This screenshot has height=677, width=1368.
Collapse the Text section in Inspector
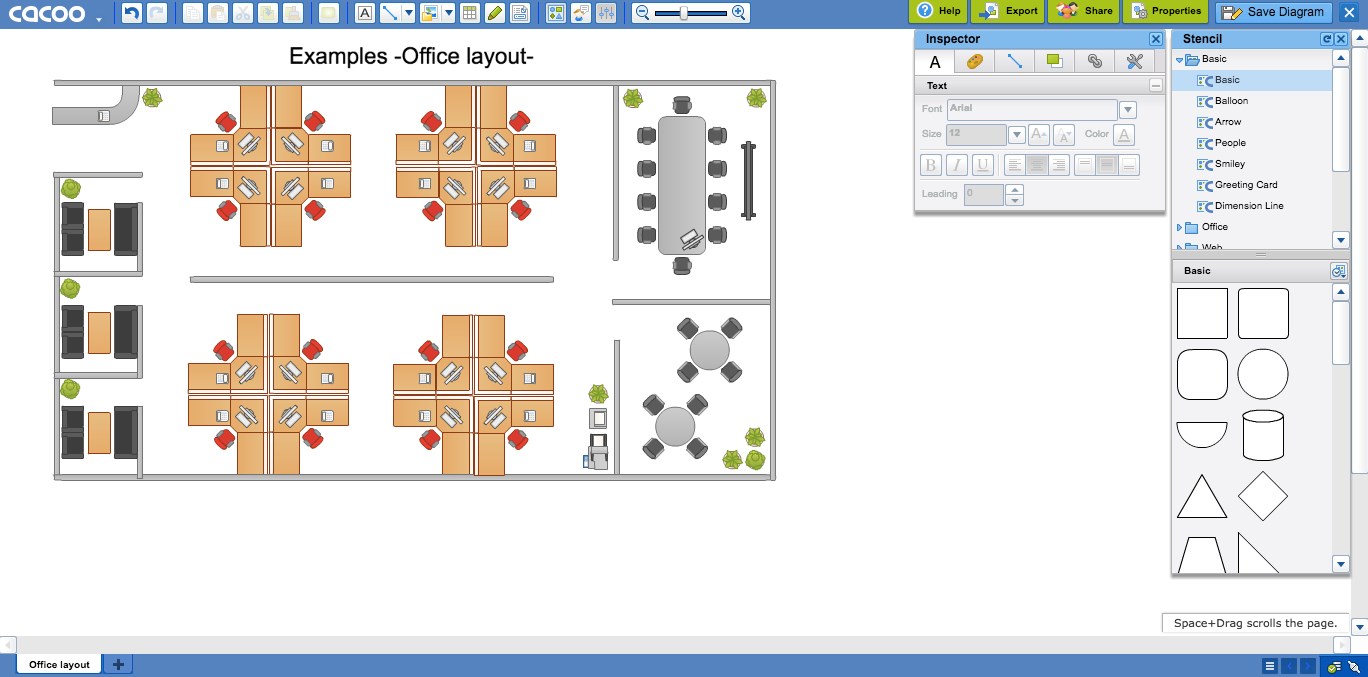1156,86
